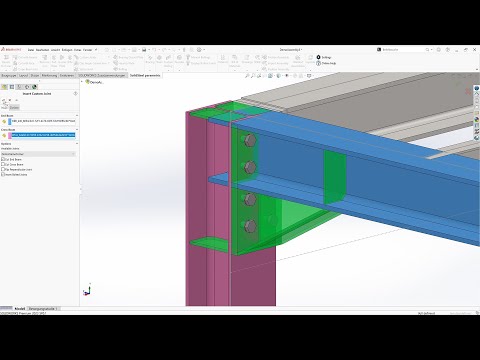Open the Ansicht menu
The height and width of the screenshot is (360, 480).
point(55,50)
